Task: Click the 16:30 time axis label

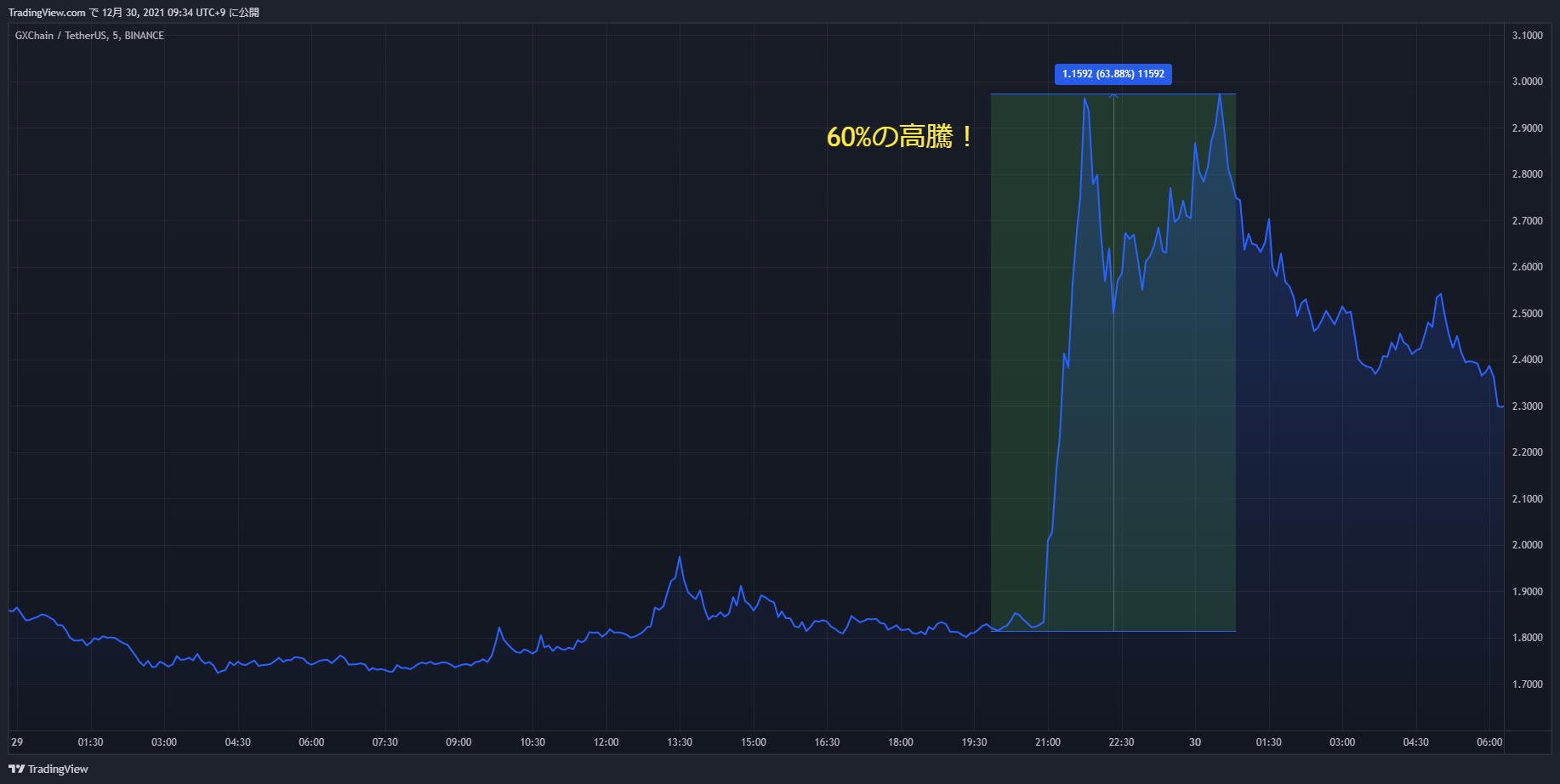Action: point(827,742)
